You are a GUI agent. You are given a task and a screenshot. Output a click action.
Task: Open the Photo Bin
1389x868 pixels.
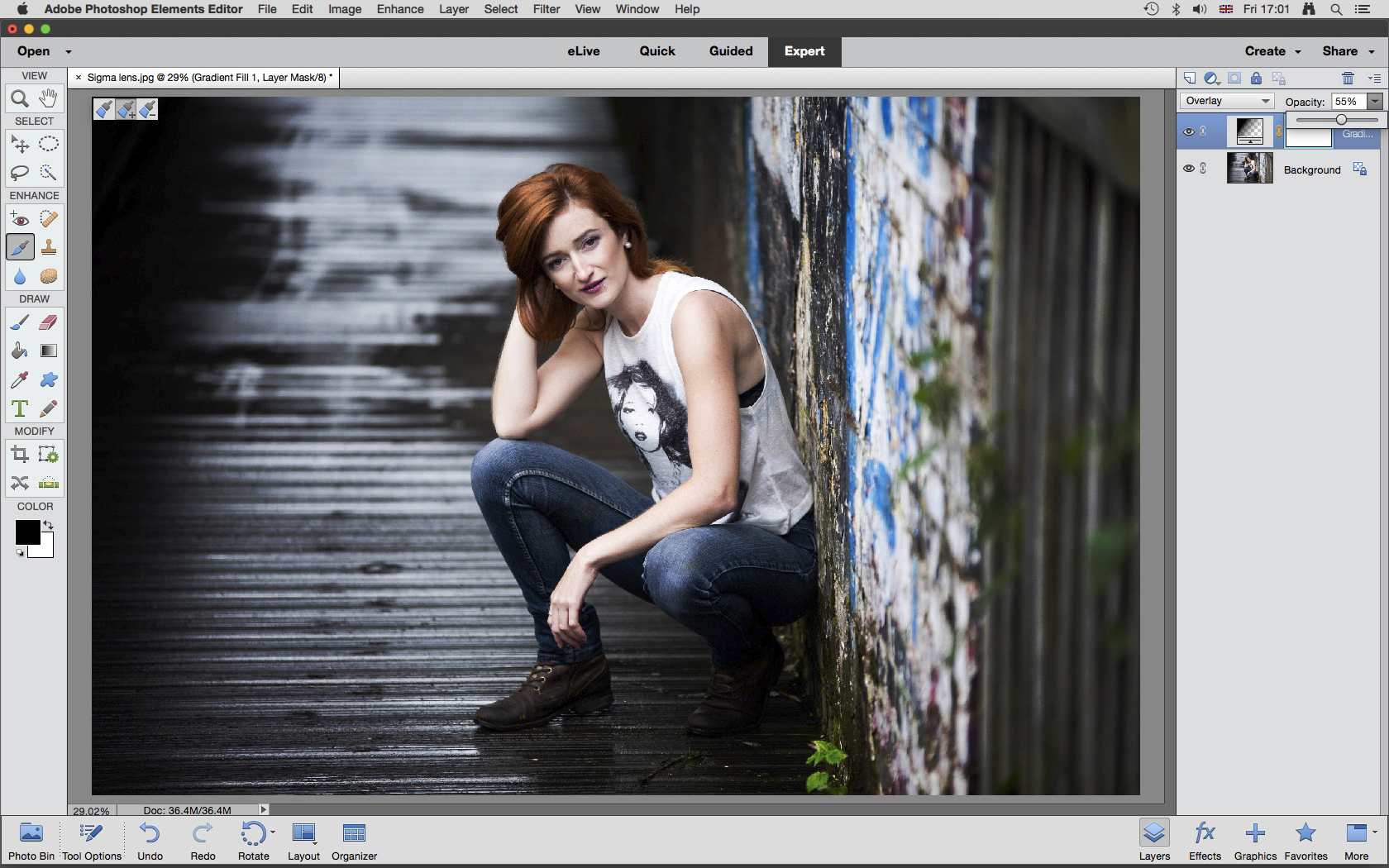[x=31, y=842]
